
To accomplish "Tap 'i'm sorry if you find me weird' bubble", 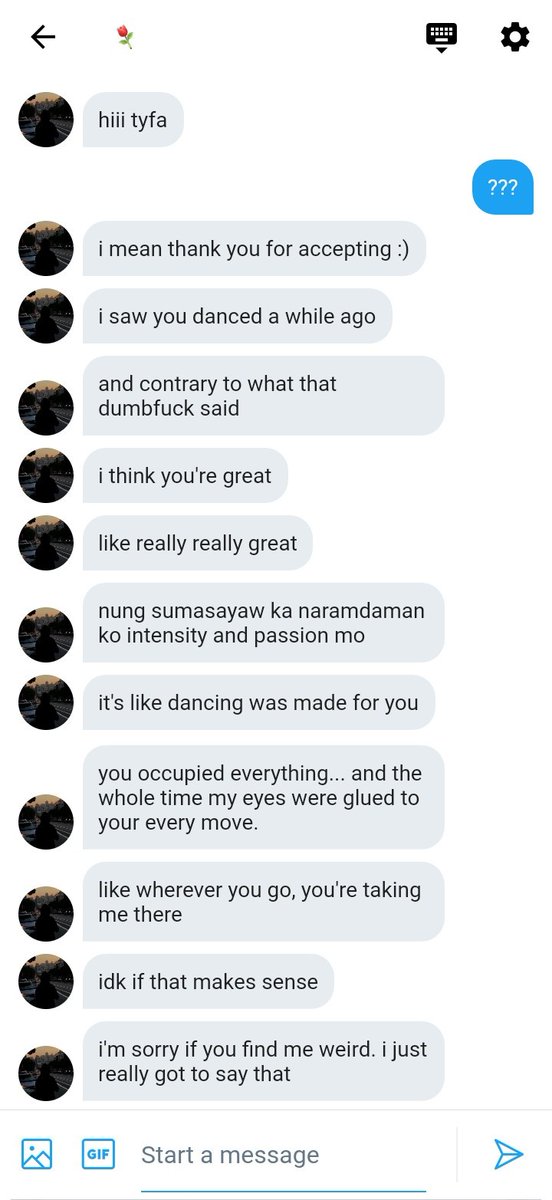I will [263, 1061].
